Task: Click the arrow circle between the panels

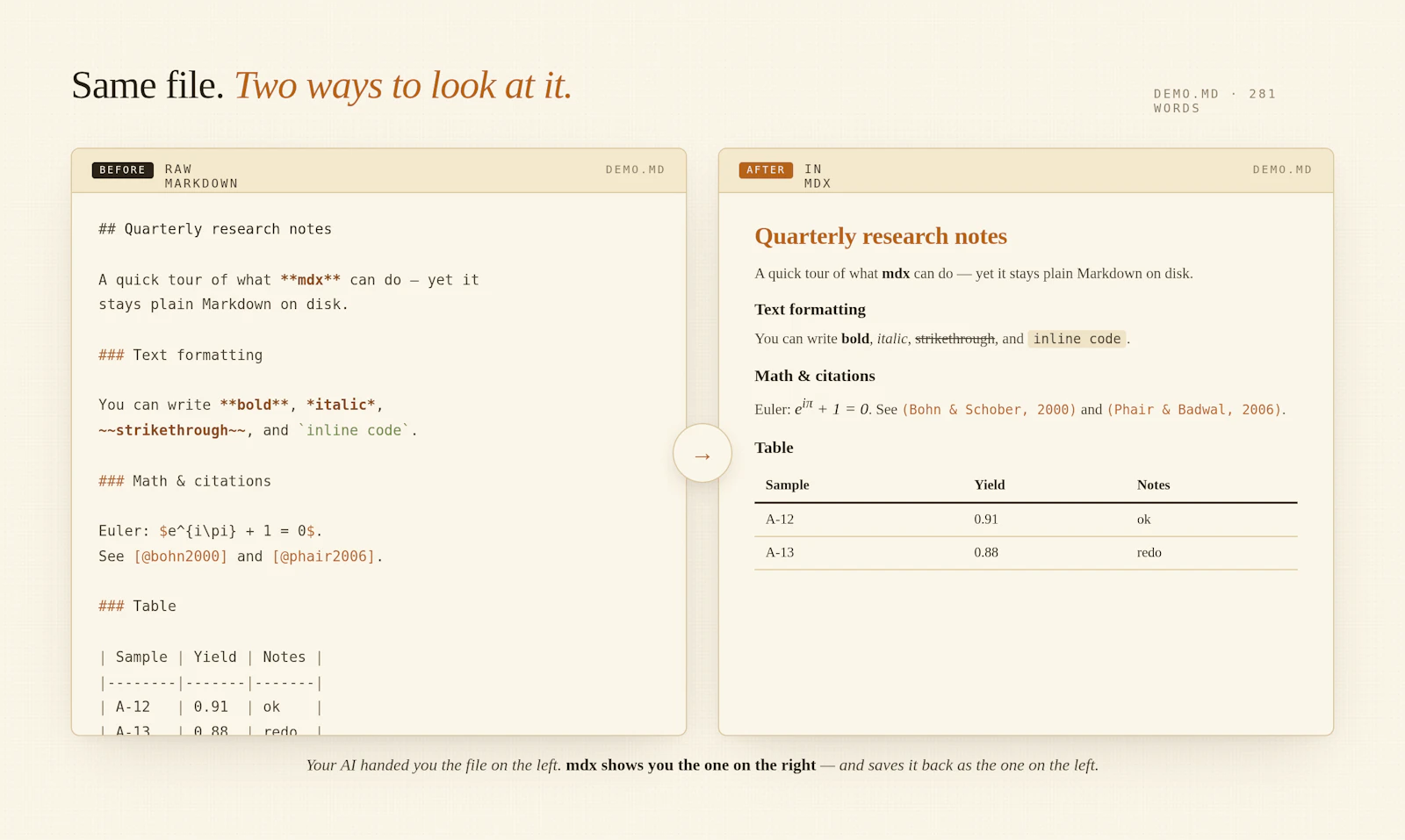Action: [702, 453]
